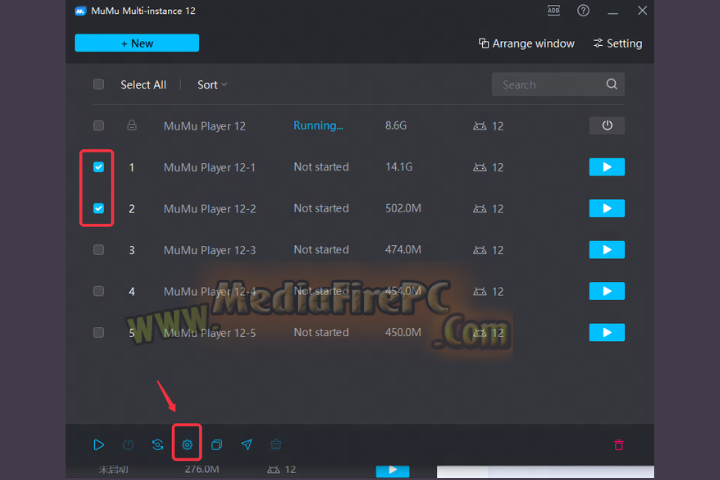The width and height of the screenshot is (720, 480).
Task: Click the Running... status text
Action: click(x=318, y=125)
